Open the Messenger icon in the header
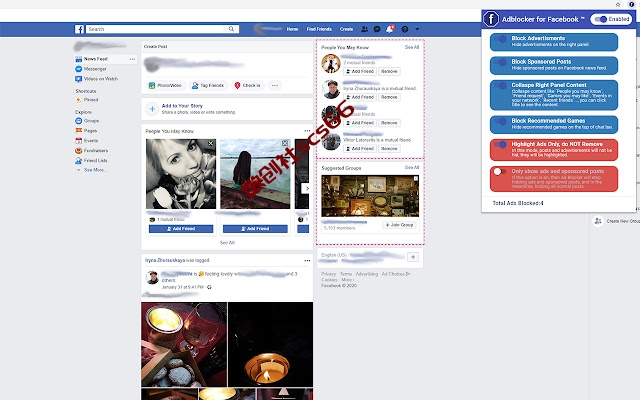 [377, 29]
